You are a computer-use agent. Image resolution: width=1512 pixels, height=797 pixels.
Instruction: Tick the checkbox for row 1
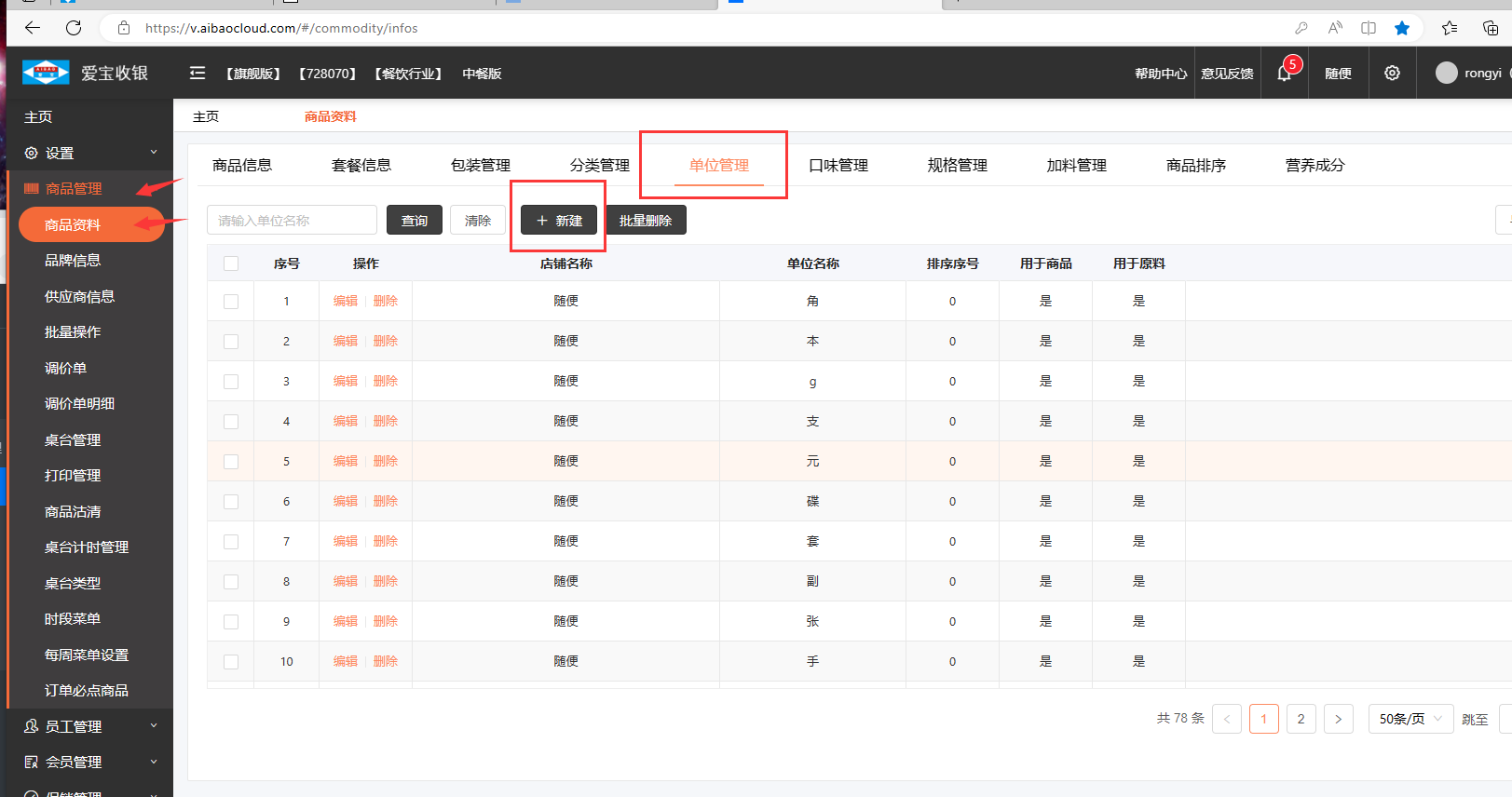[231, 302]
